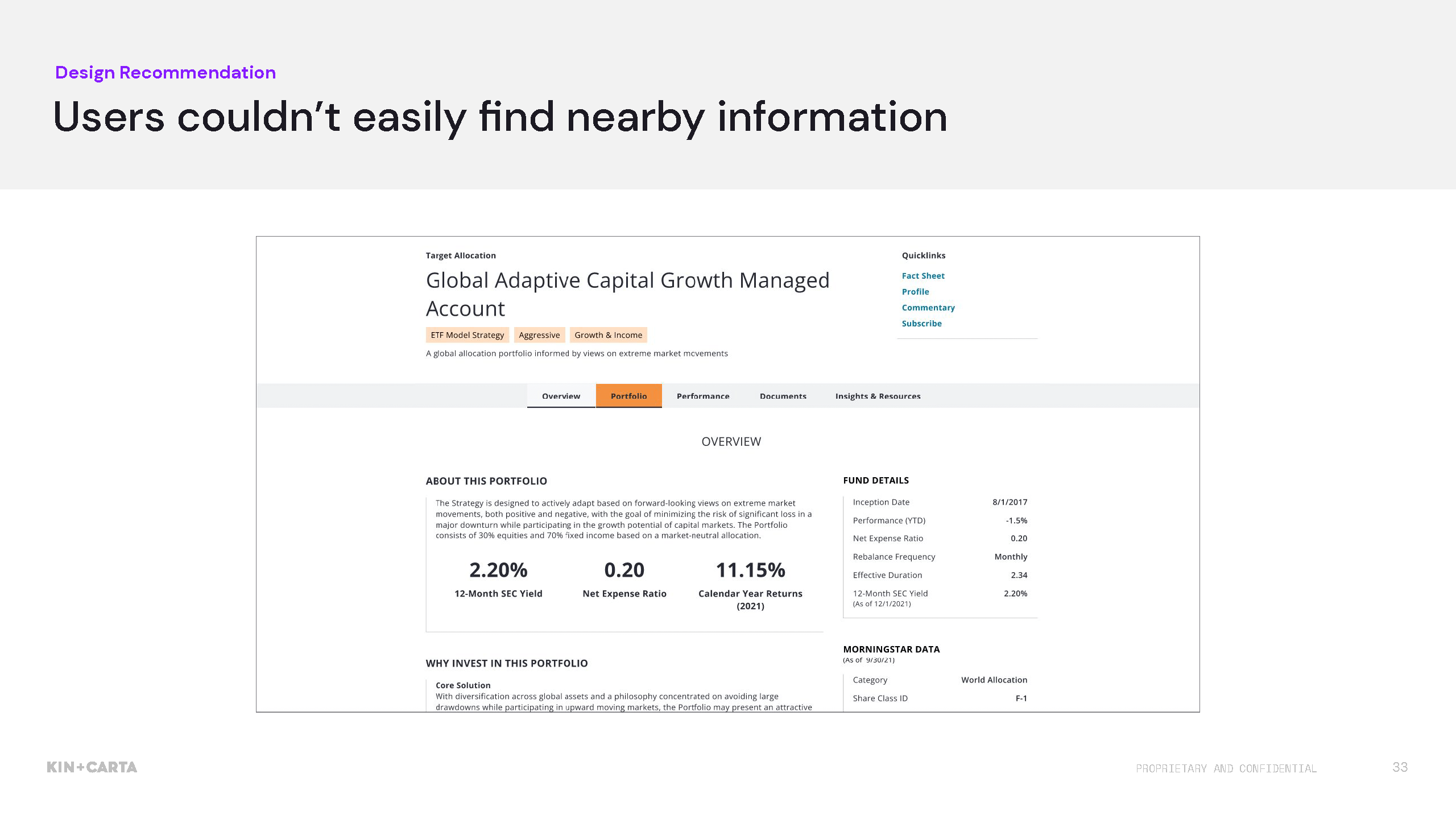Click the Profile quicklink

point(915,292)
